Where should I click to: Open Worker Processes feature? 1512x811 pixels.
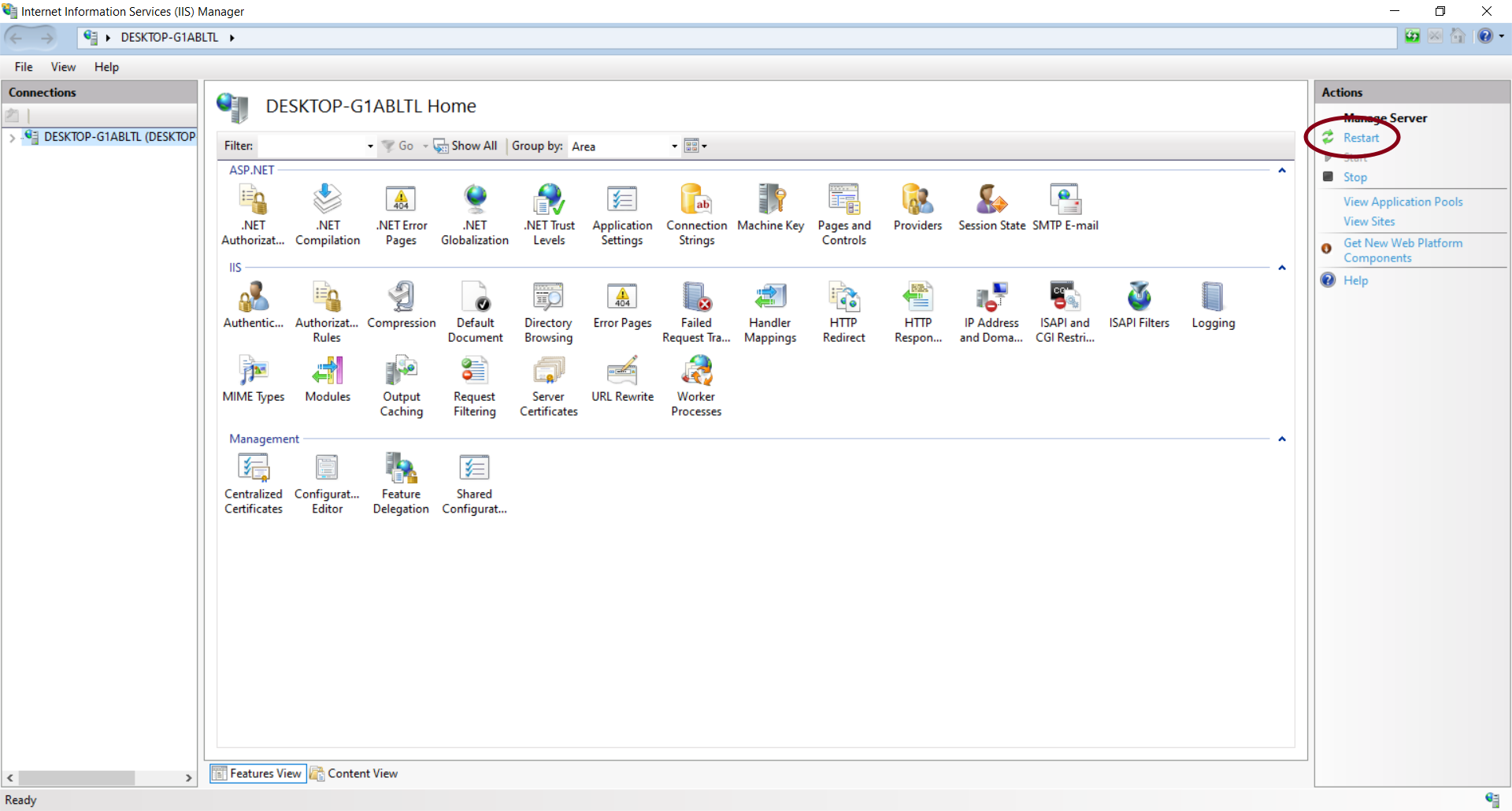coord(696,387)
